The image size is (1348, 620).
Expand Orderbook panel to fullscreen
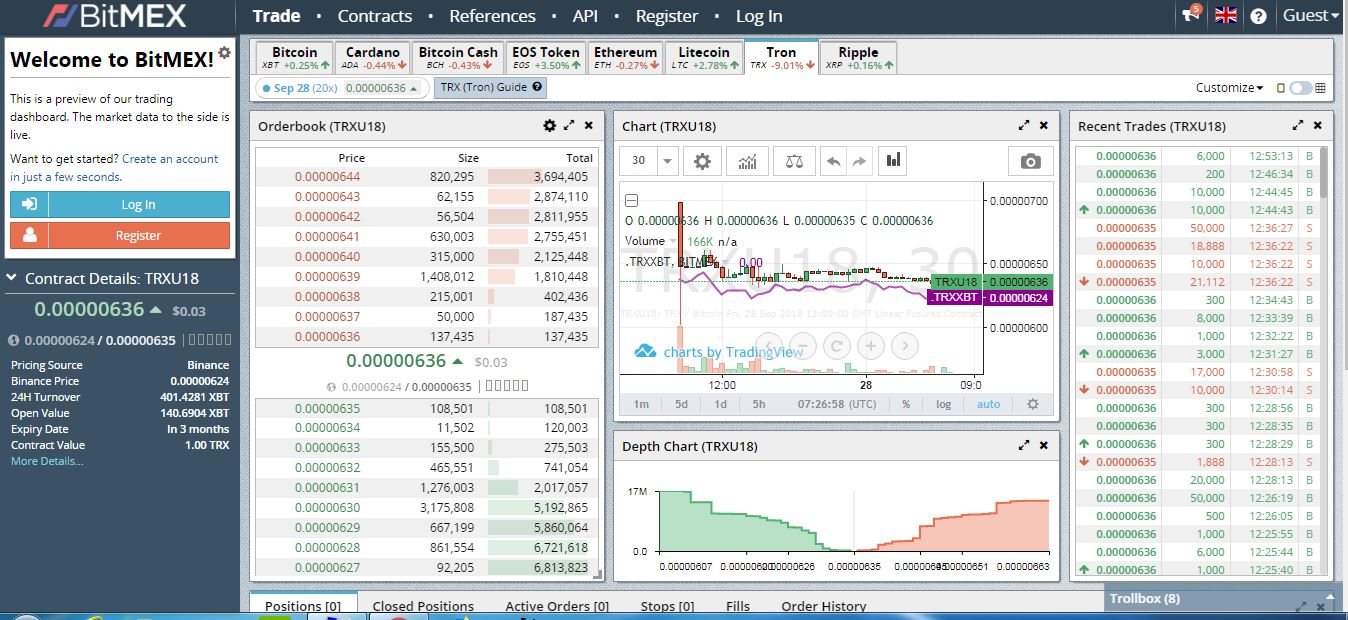point(569,126)
